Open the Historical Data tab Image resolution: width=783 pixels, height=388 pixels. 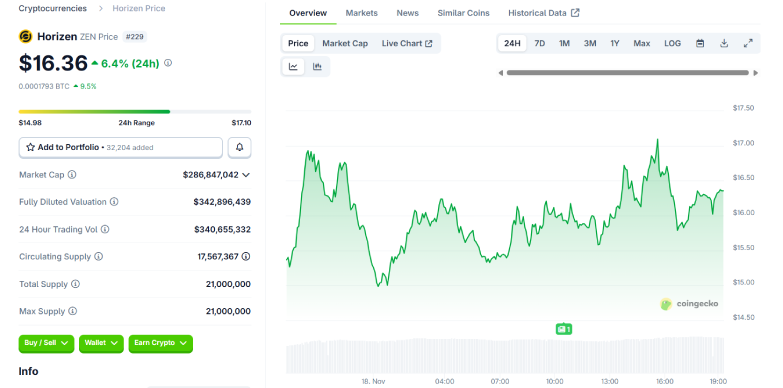(544, 13)
